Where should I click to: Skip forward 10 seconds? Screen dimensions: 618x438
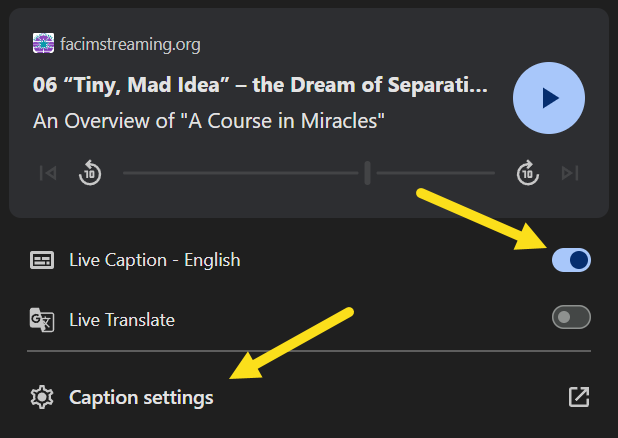coord(528,173)
